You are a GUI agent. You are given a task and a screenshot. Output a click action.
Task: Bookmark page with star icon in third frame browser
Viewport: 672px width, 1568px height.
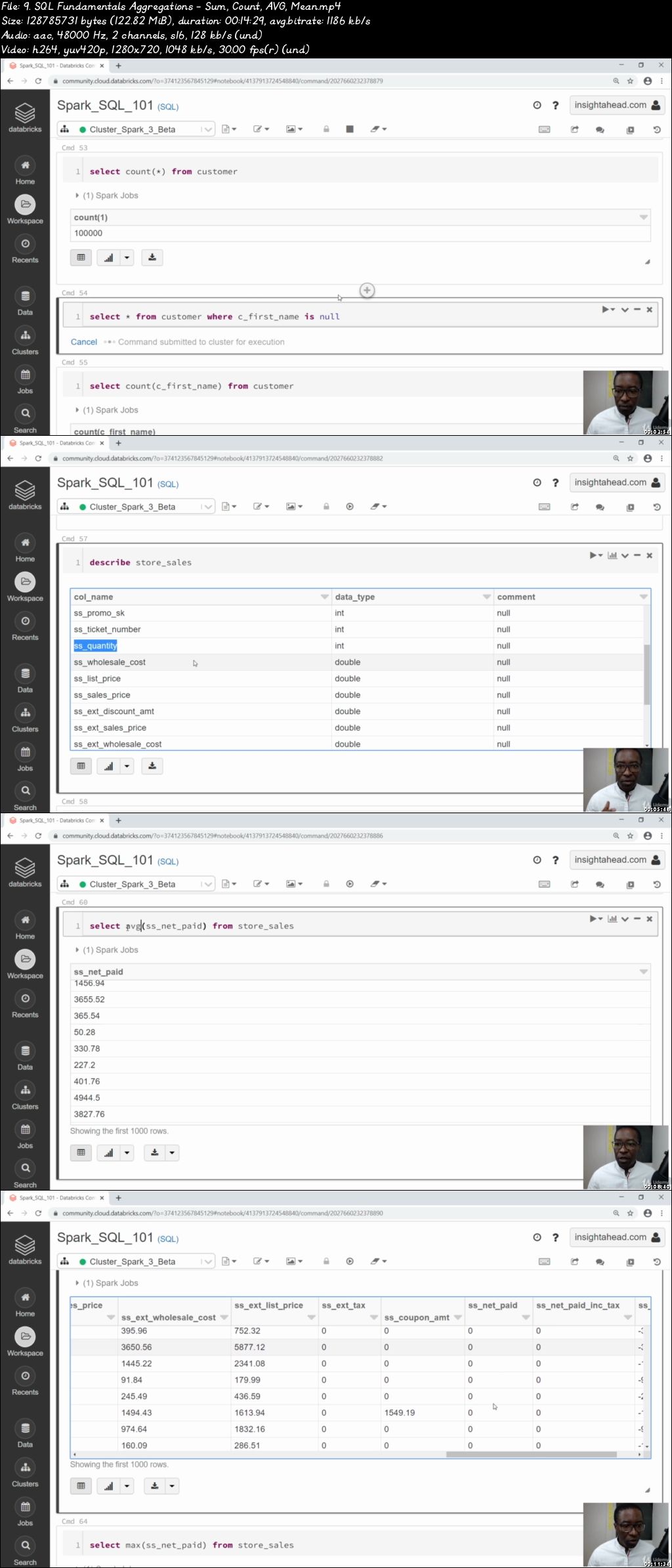(x=630, y=836)
